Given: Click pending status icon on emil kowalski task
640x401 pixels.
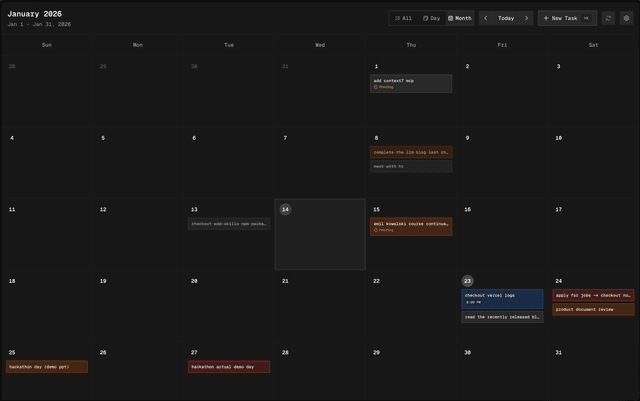Looking at the screenshot, I should (x=375, y=230).
